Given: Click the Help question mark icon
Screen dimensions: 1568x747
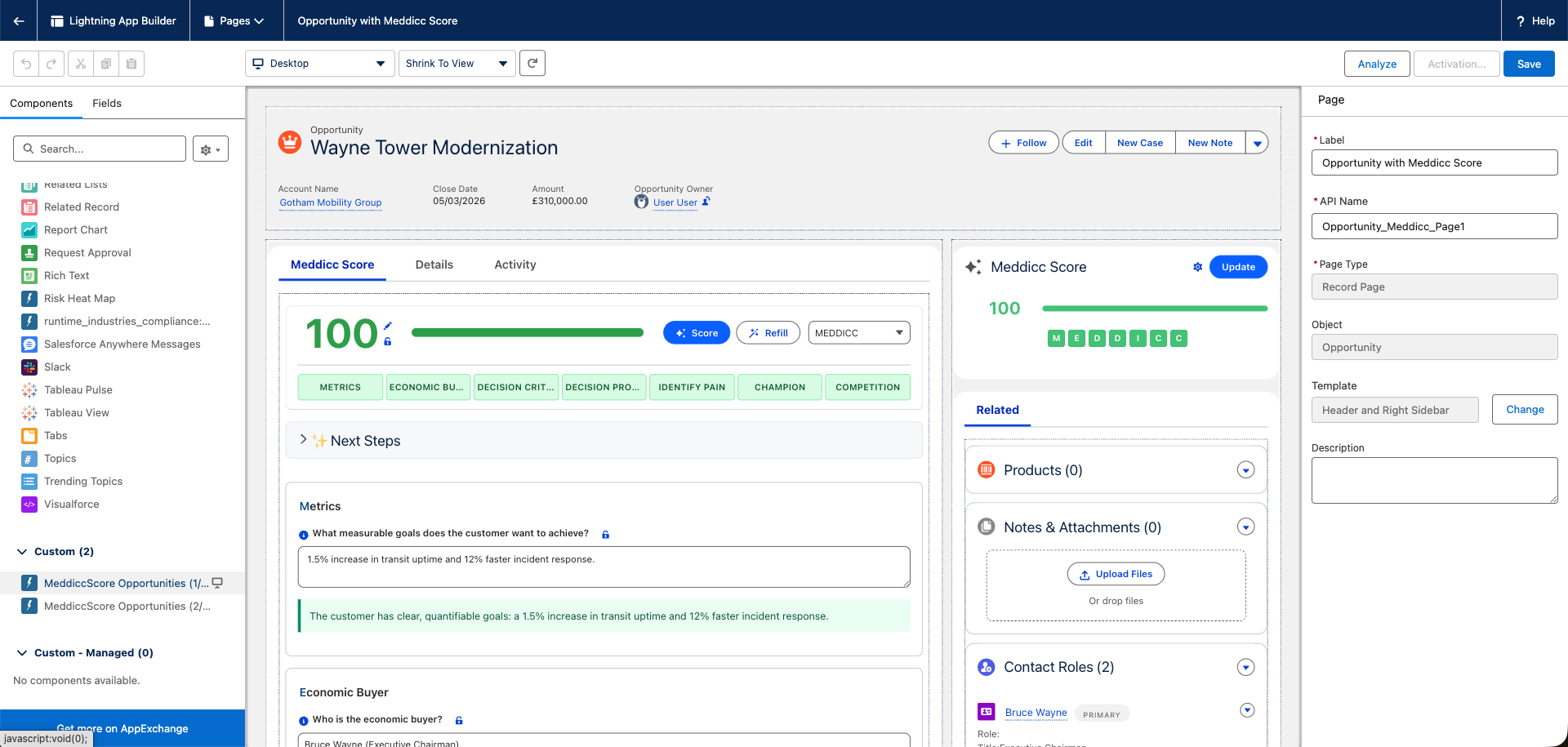Looking at the screenshot, I should [1521, 21].
